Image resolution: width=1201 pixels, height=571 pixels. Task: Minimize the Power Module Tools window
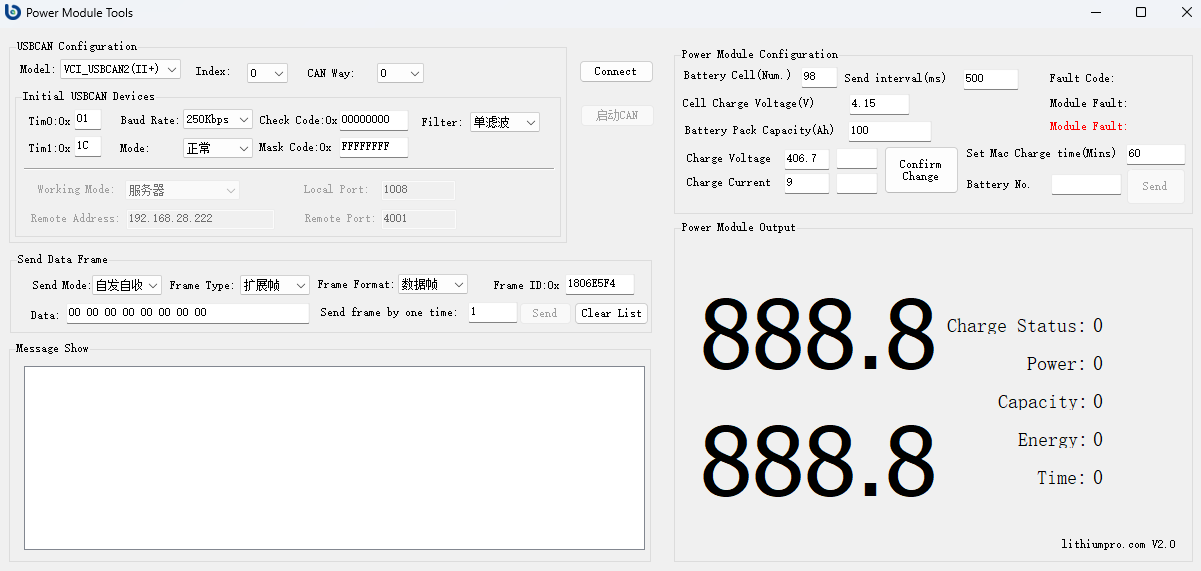(1096, 12)
